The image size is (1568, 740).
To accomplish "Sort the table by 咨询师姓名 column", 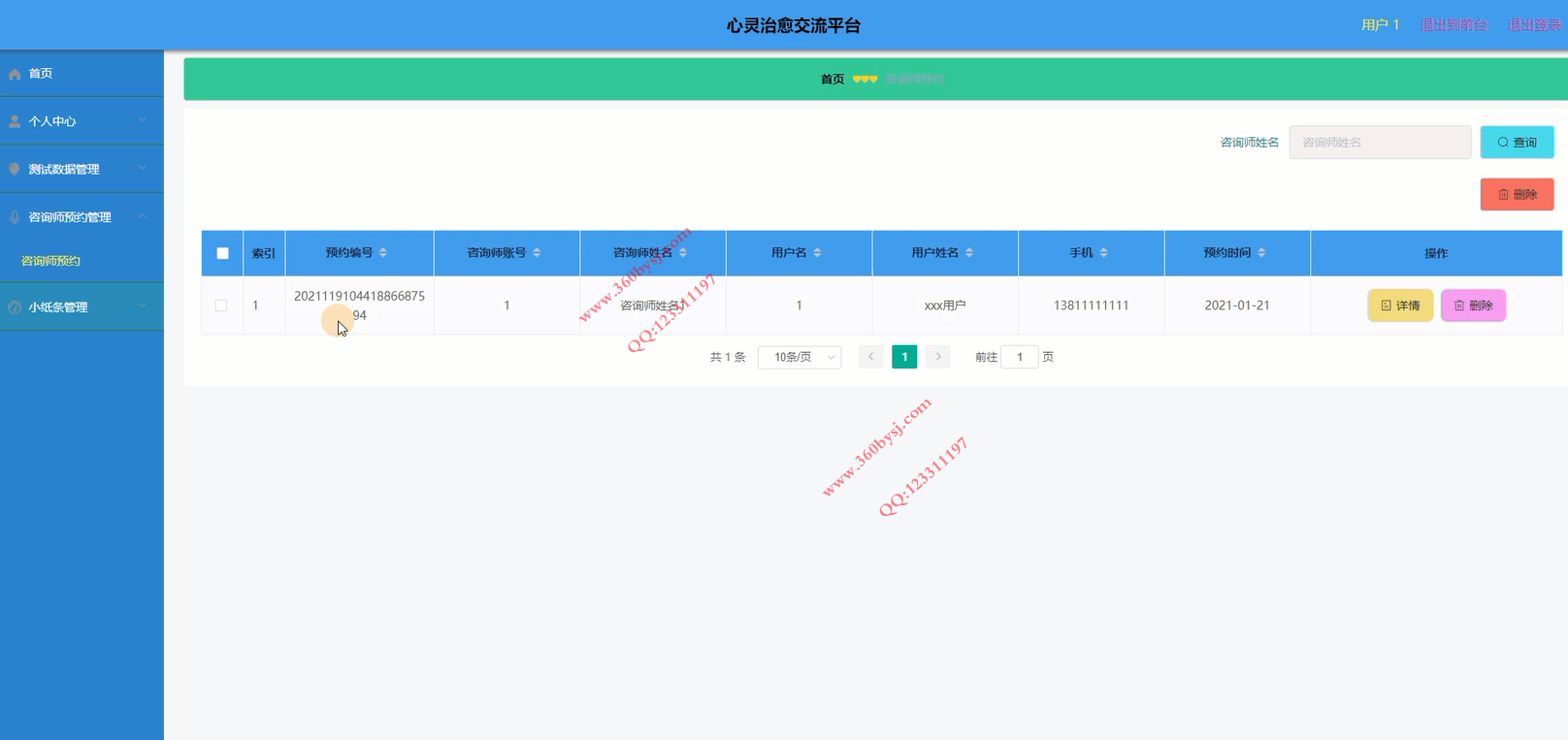I will [683, 253].
